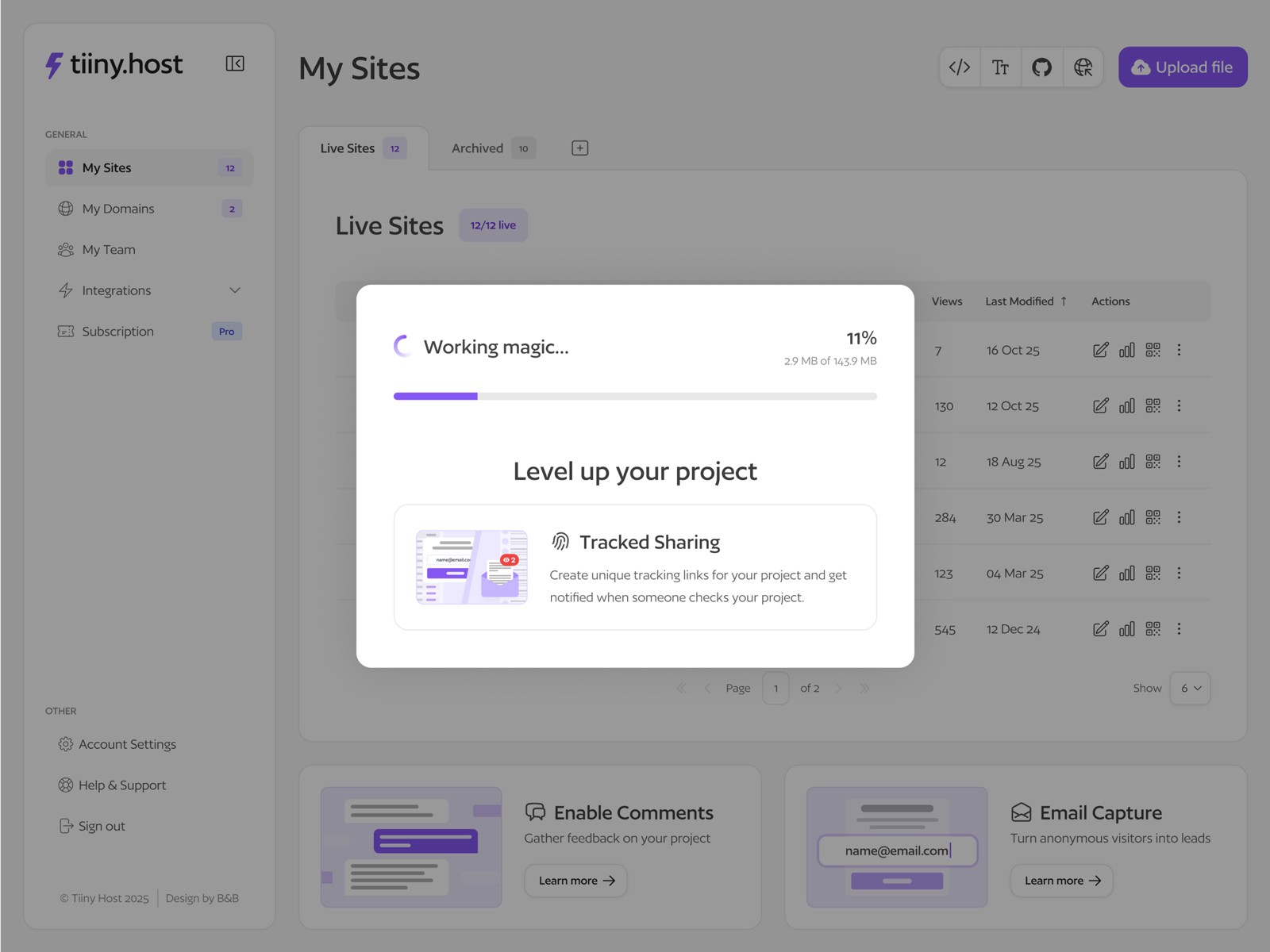Open a new tab using the plus tab button
1270x952 pixels.
(x=579, y=148)
